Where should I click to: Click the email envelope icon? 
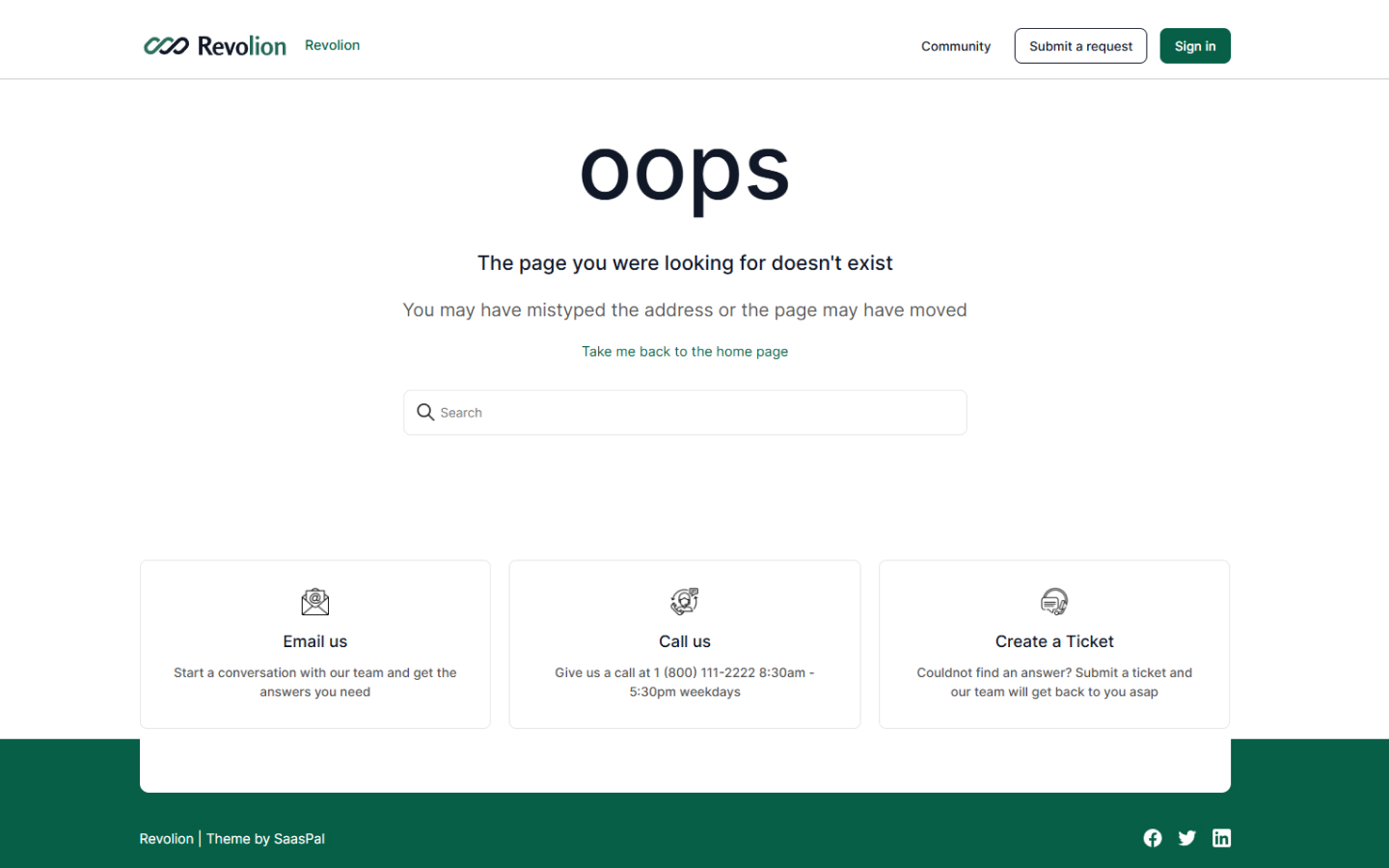point(315,602)
